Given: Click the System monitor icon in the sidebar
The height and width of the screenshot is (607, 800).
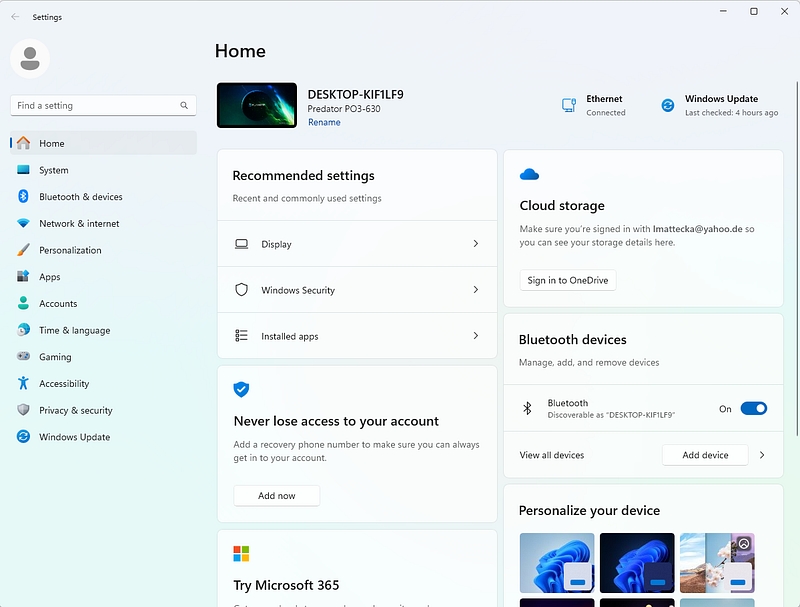Looking at the screenshot, I should pyautogui.click(x=23, y=170).
